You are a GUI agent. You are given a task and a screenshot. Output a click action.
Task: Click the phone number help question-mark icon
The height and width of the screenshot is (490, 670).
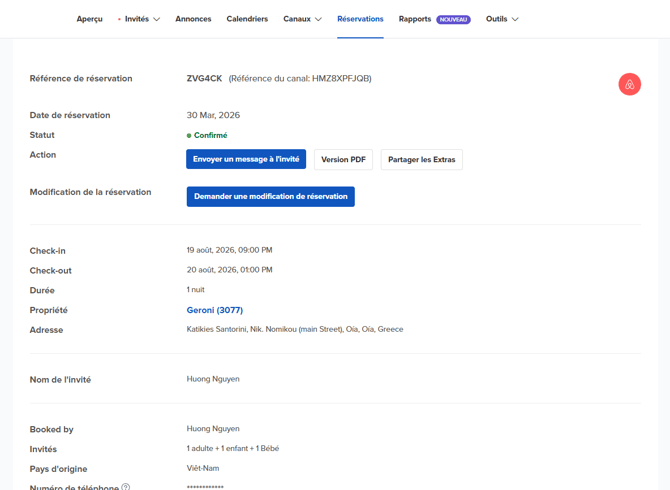tap(126, 487)
